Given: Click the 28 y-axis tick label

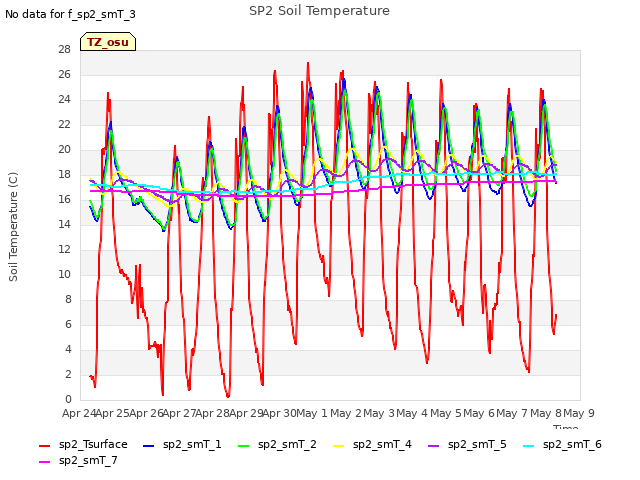Looking at the screenshot, I should pyautogui.click(x=64, y=49).
